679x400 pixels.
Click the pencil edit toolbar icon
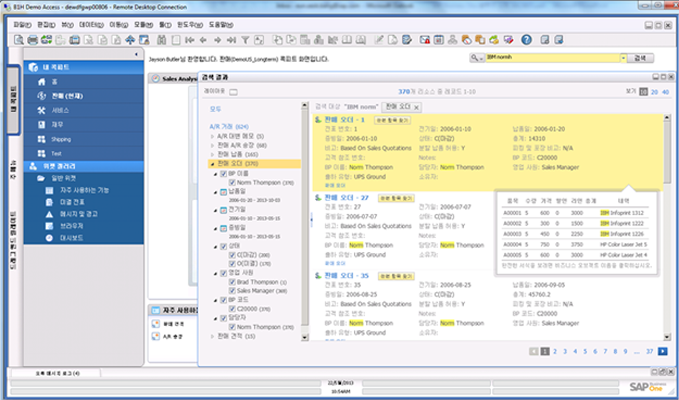pos(379,40)
